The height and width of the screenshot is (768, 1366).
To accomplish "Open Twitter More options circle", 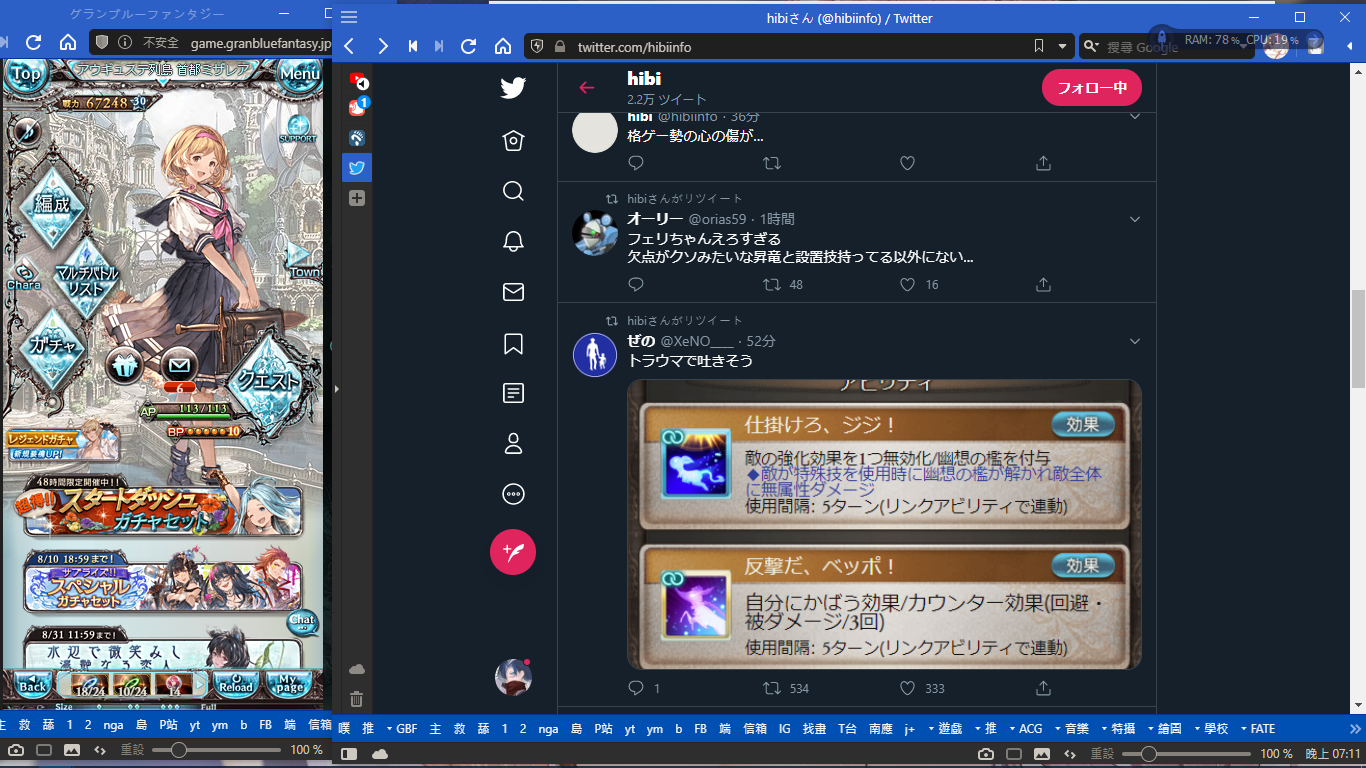I will (x=513, y=494).
